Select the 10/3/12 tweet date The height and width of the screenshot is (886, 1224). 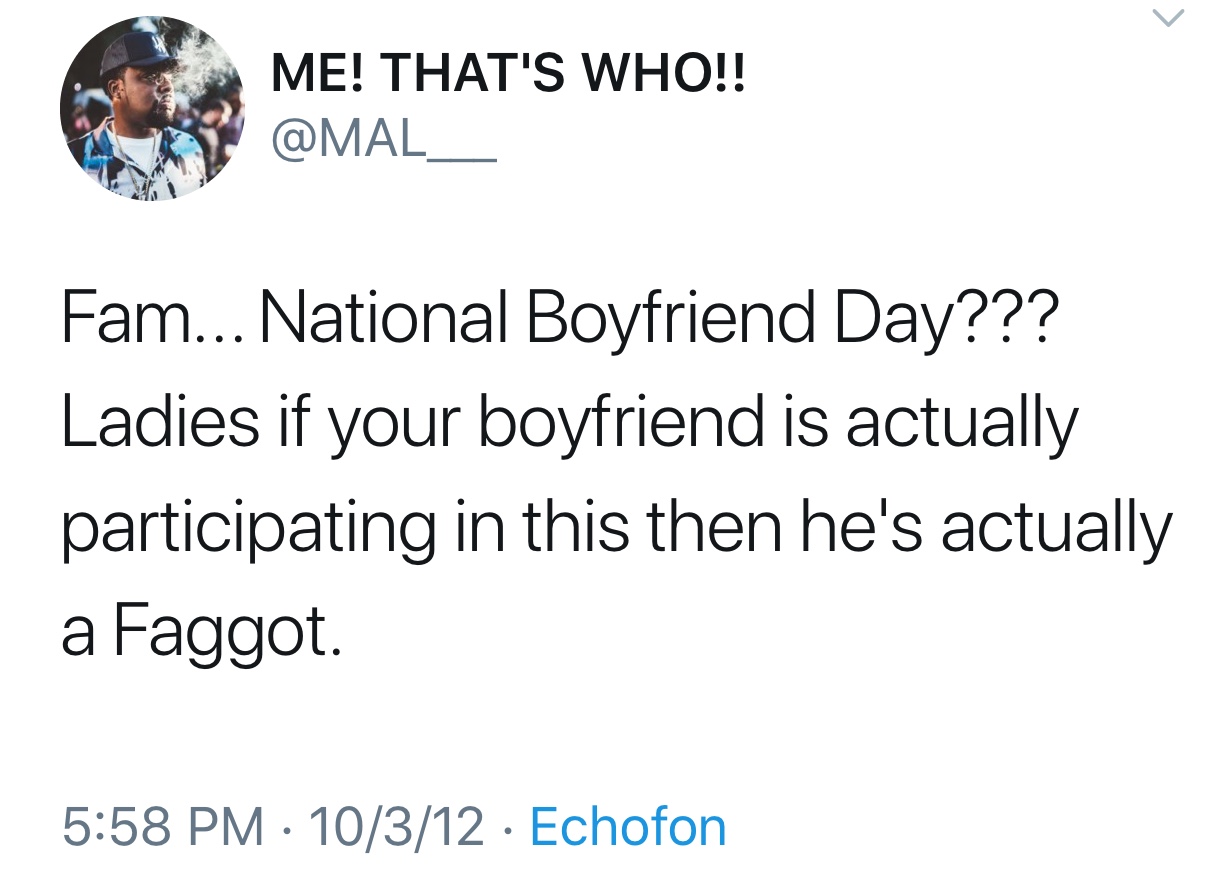click(397, 827)
